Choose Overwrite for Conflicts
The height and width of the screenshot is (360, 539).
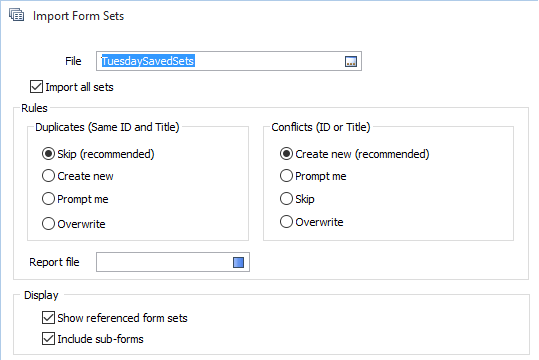[x=286, y=222]
